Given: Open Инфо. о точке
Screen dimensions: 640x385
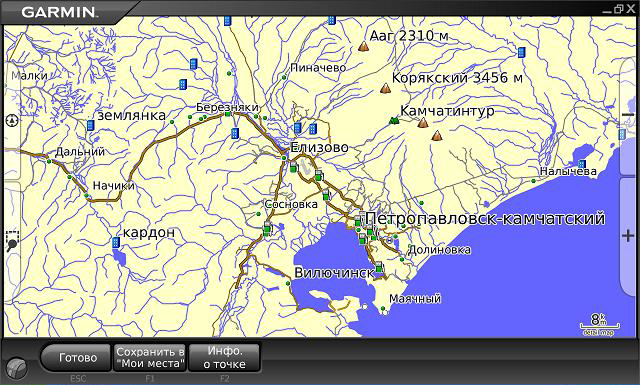Looking at the screenshot, I should 224,358.
